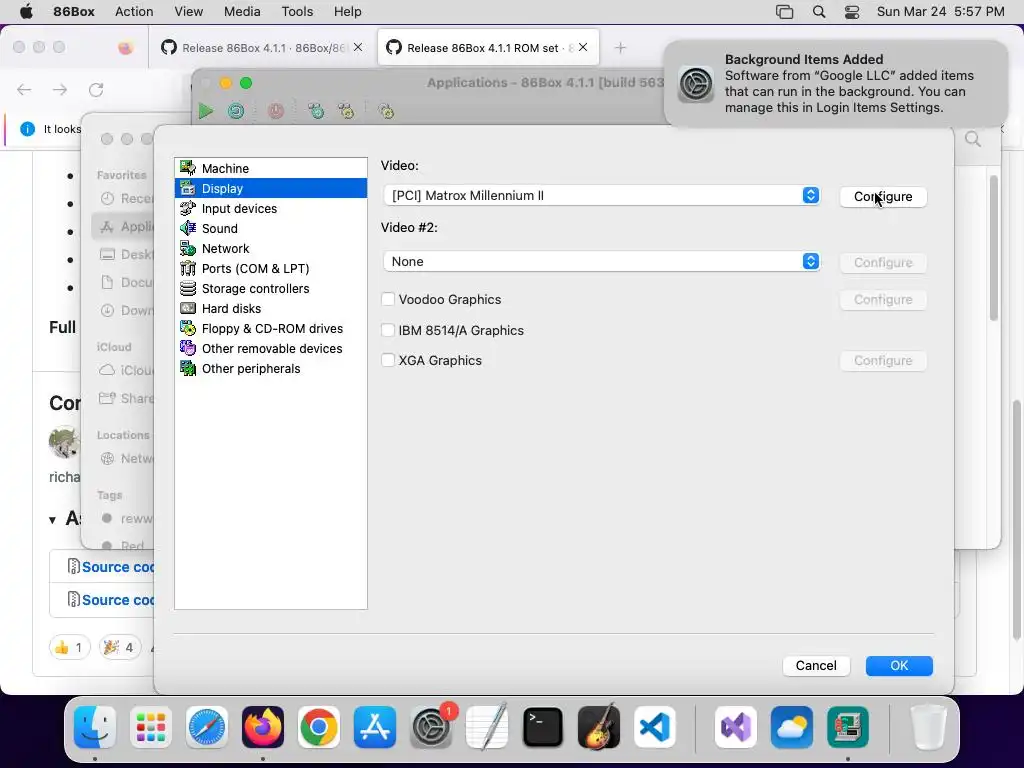Open Floppy & CD-ROM drives category
Viewport: 1024px width, 768px height.
tap(270, 328)
